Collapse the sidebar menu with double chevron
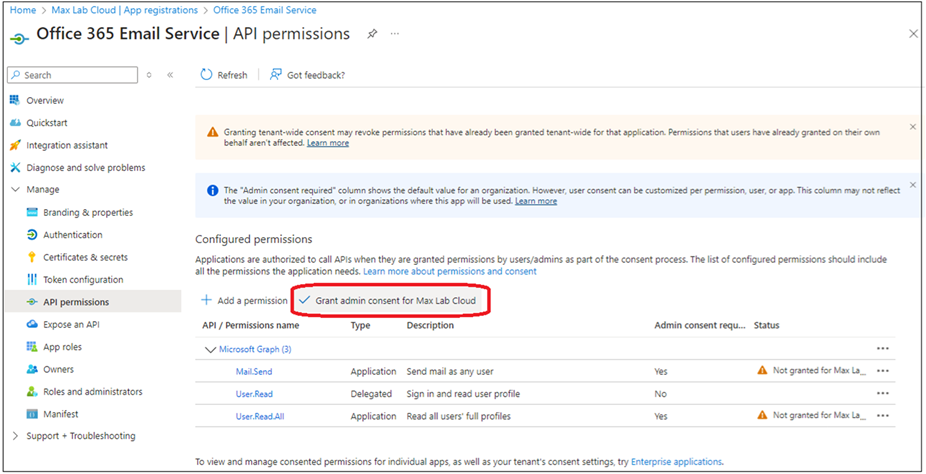Viewport: 926px width, 474px height. [170, 75]
